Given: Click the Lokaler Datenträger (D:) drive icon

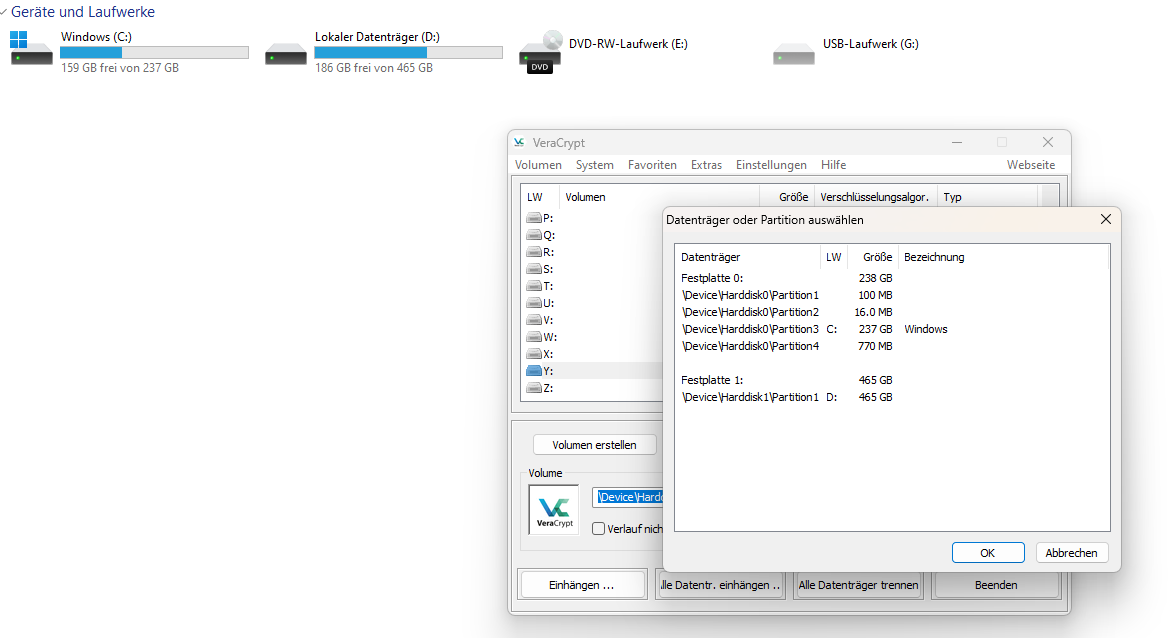Looking at the screenshot, I should pyautogui.click(x=286, y=54).
